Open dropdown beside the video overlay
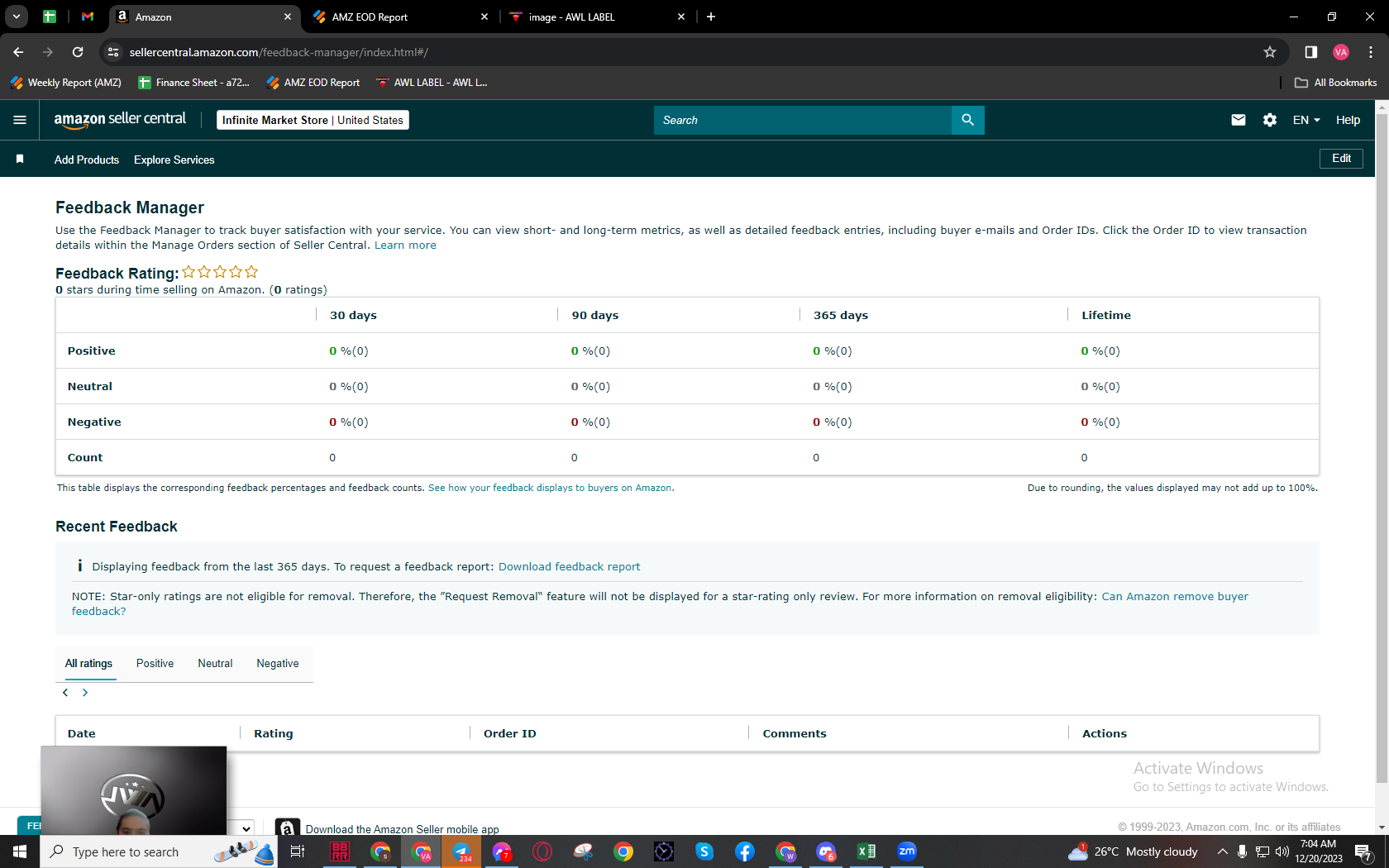 246,827
